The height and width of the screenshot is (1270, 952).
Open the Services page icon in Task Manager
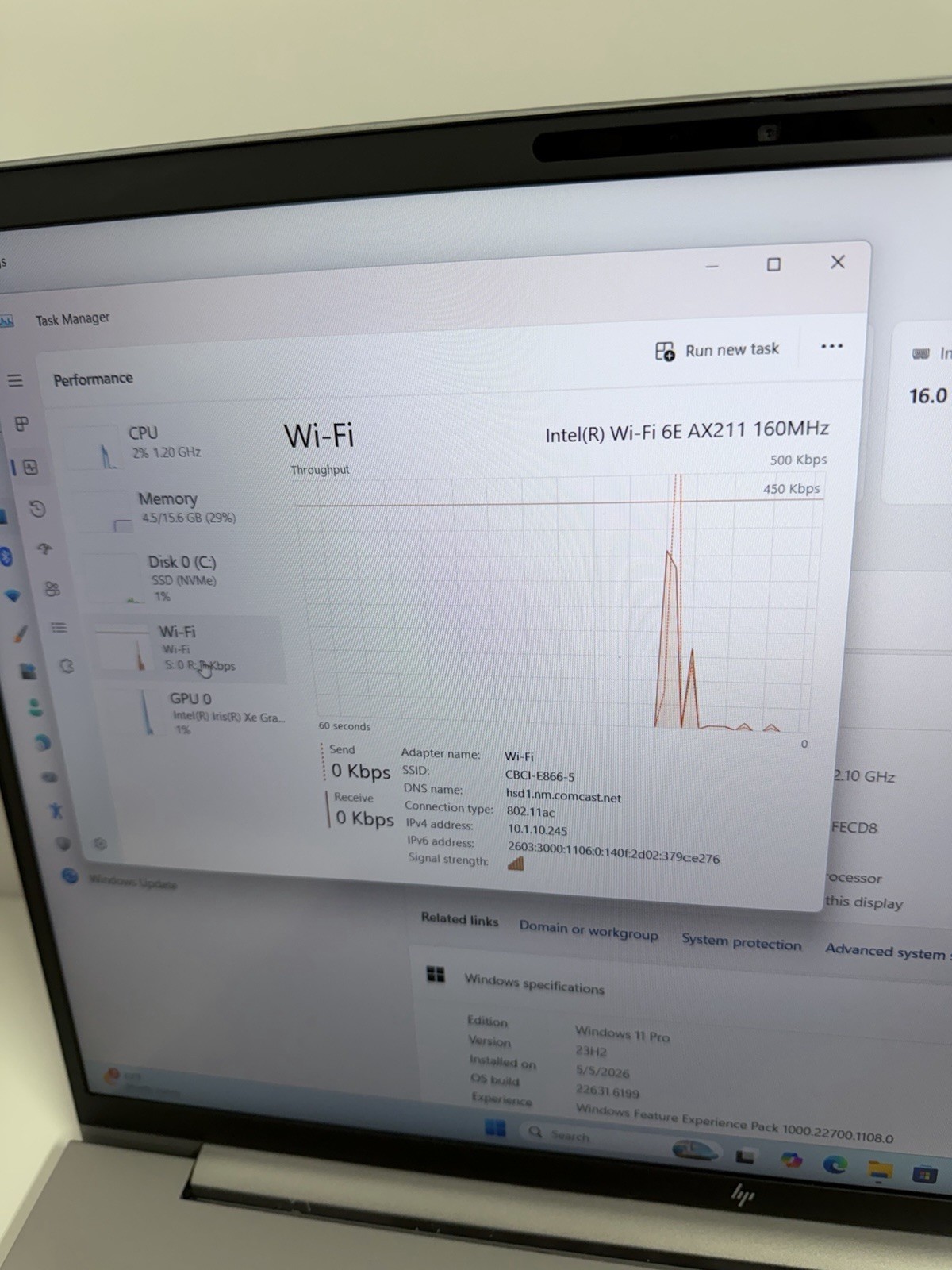pyautogui.click(x=67, y=667)
